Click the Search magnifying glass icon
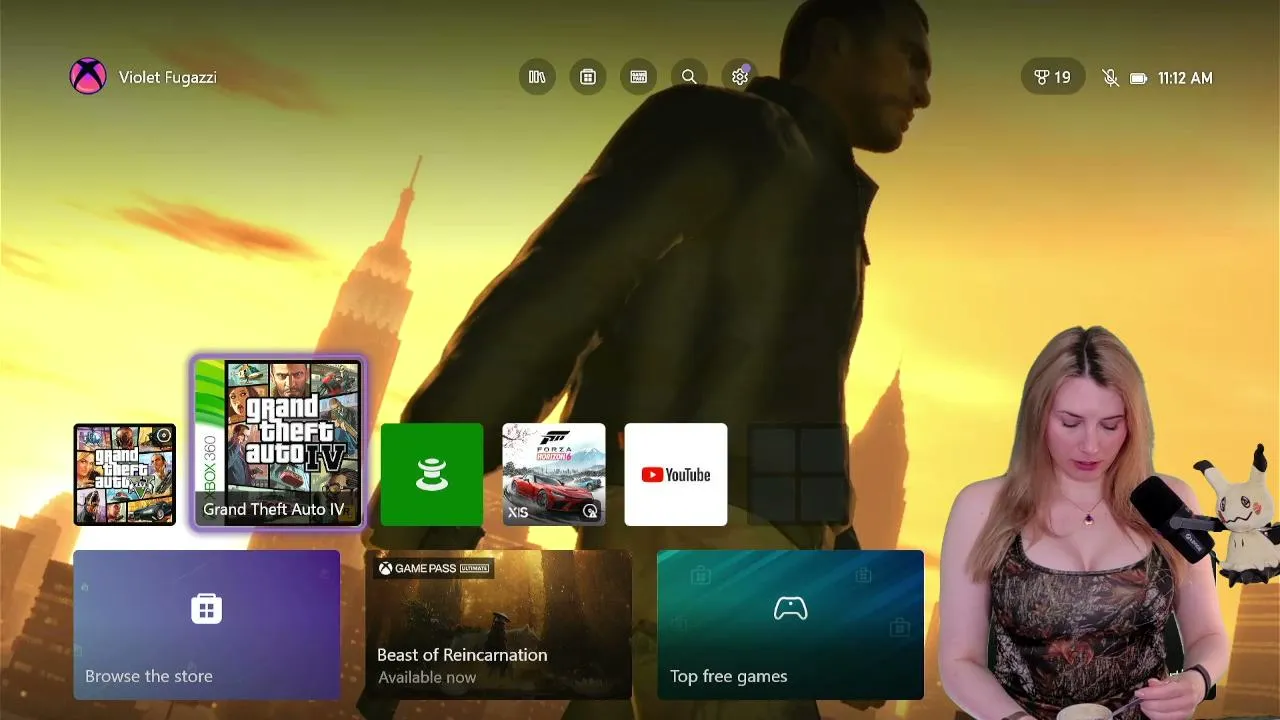 coord(689,77)
